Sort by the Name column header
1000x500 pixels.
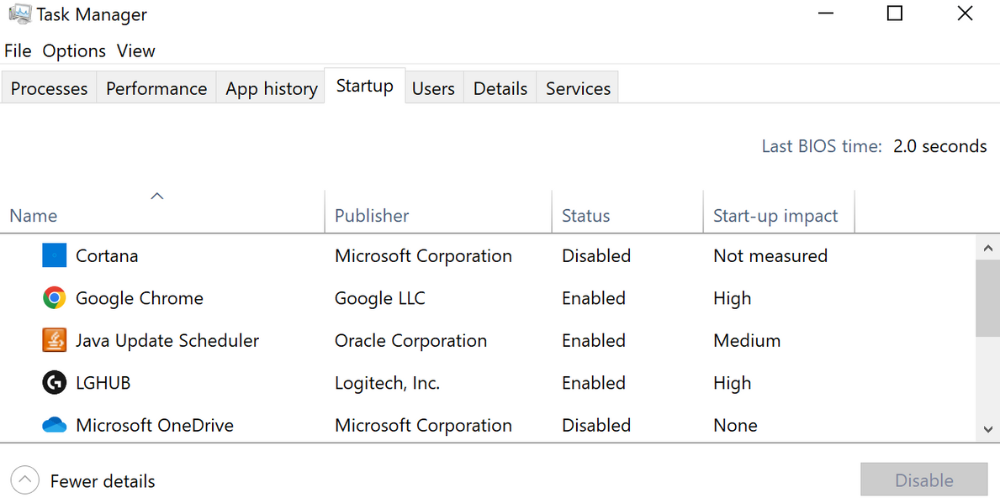(33, 216)
